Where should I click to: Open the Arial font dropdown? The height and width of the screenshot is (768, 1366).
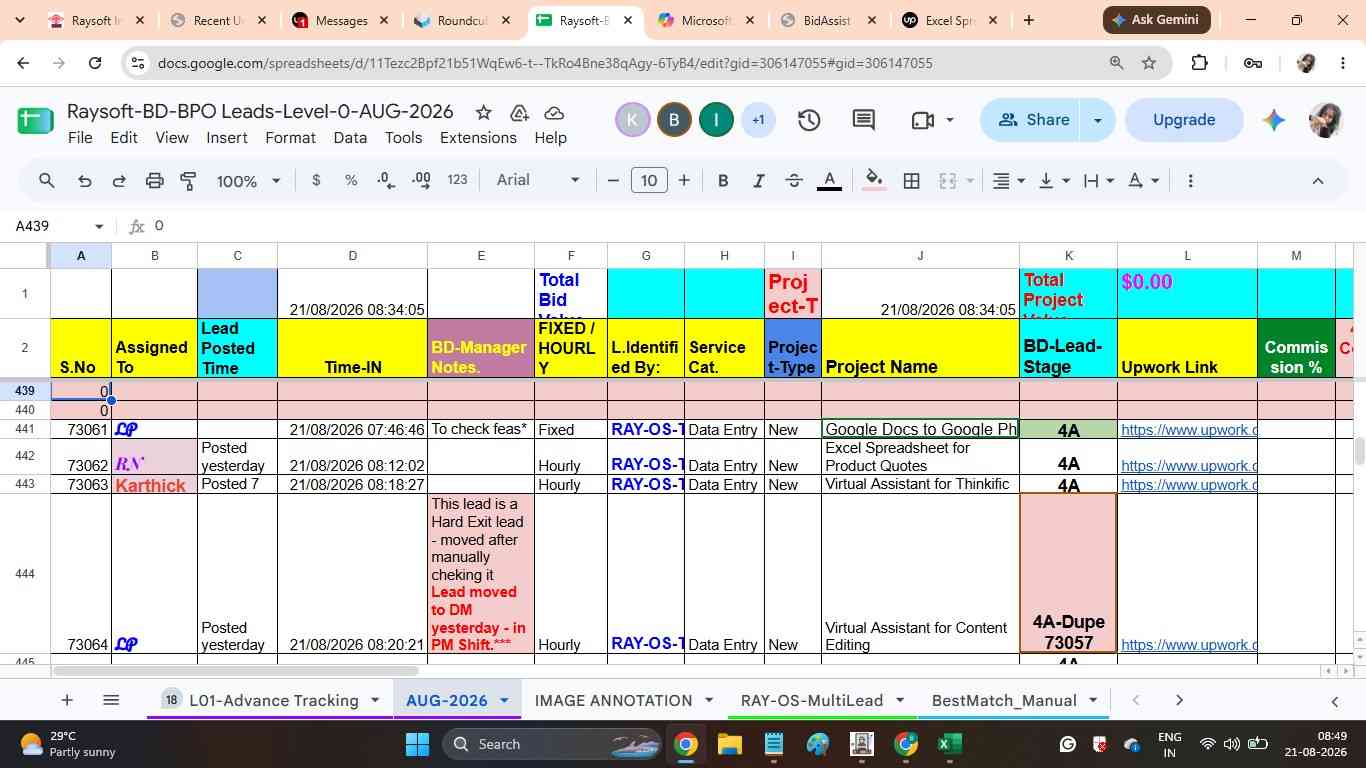pyautogui.click(x=538, y=180)
